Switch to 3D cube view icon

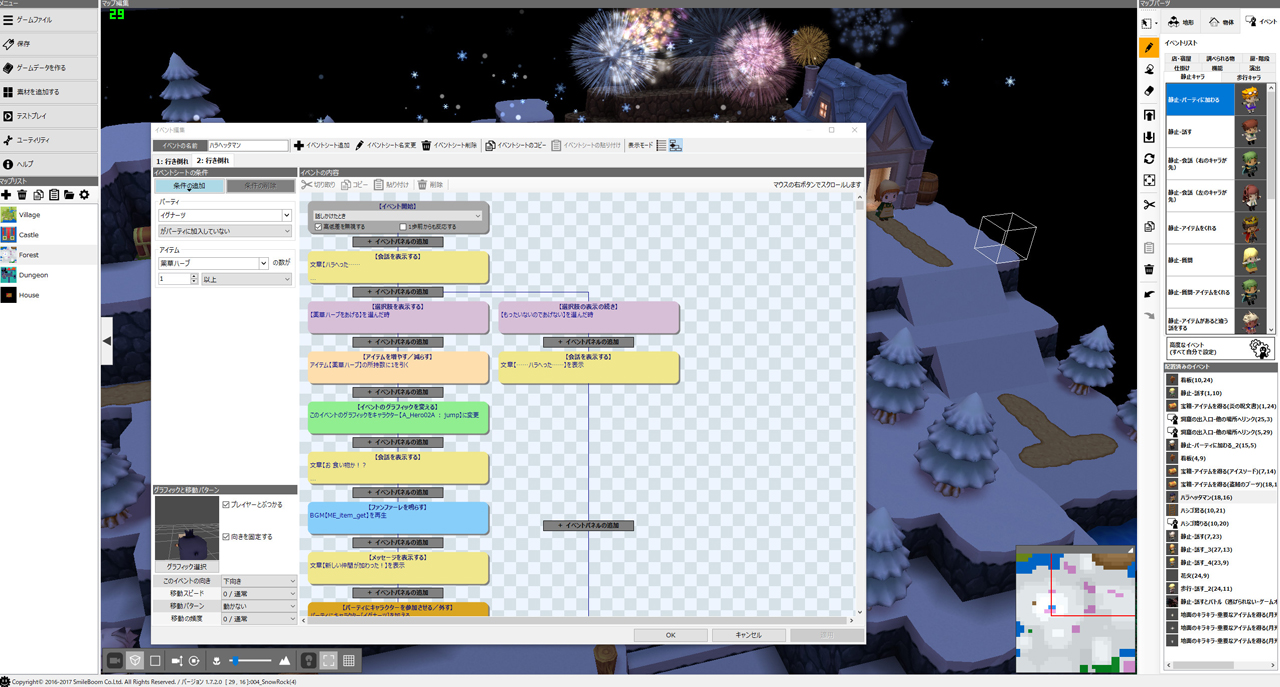tap(135, 661)
